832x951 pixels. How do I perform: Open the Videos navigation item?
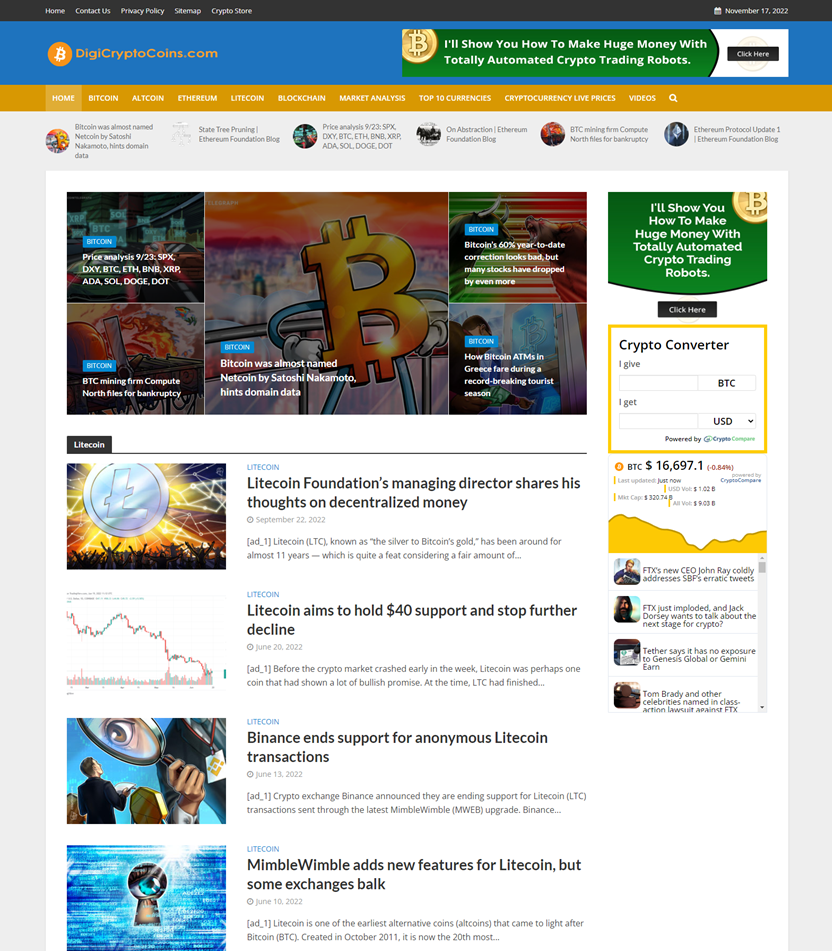[642, 98]
